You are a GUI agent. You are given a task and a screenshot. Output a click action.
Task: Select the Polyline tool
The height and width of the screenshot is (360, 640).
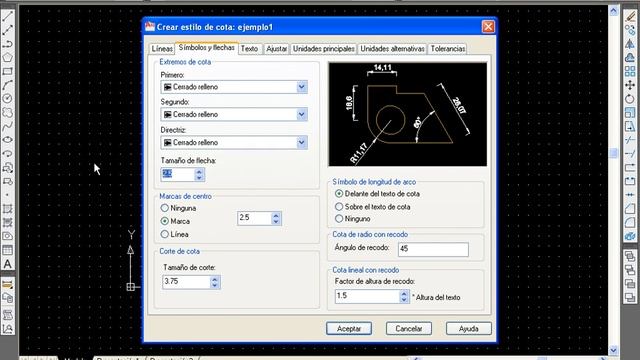(x=7, y=44)
